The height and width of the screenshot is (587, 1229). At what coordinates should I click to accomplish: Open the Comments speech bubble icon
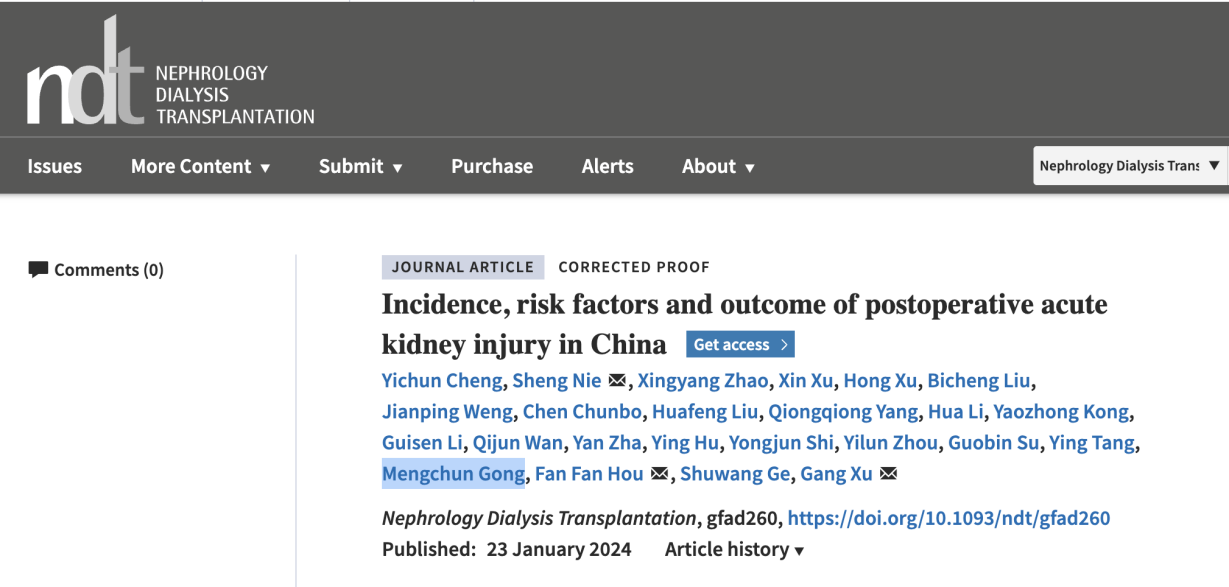click(38, 269)
